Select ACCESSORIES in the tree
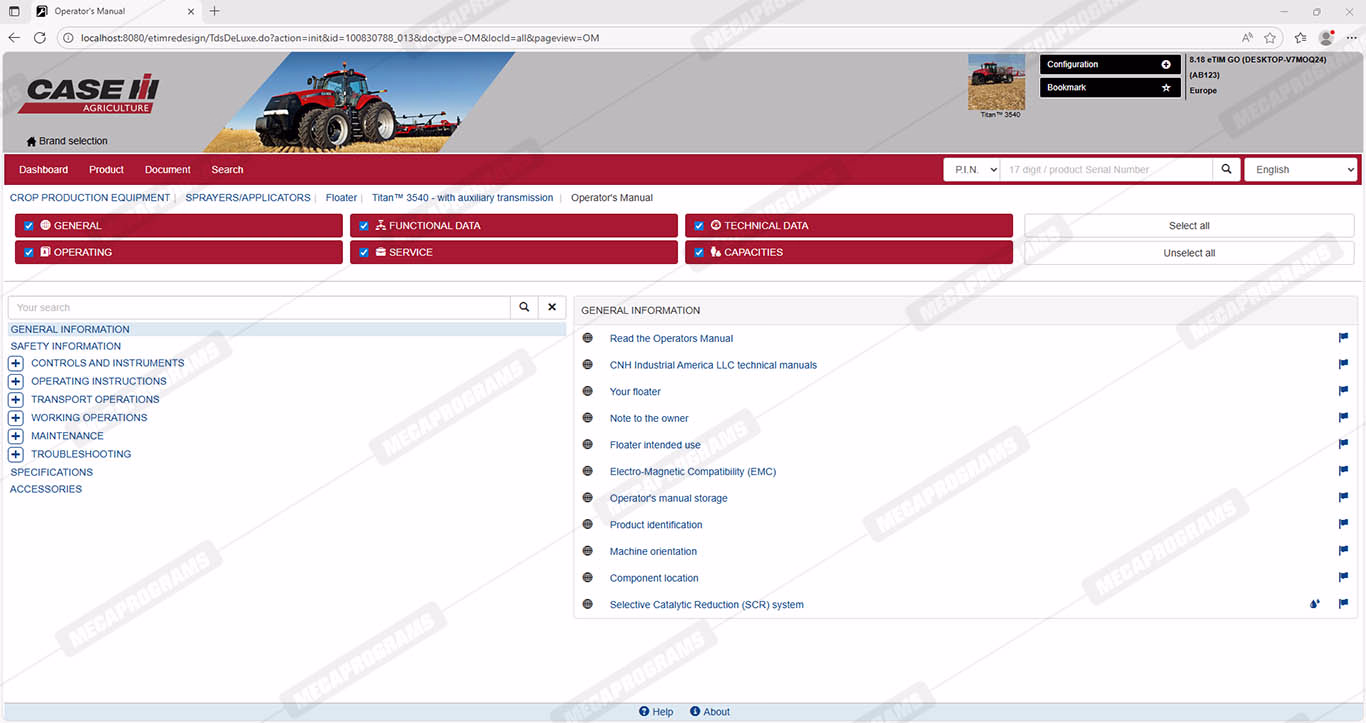1366x723 pixels. click(x=46, y=489)
